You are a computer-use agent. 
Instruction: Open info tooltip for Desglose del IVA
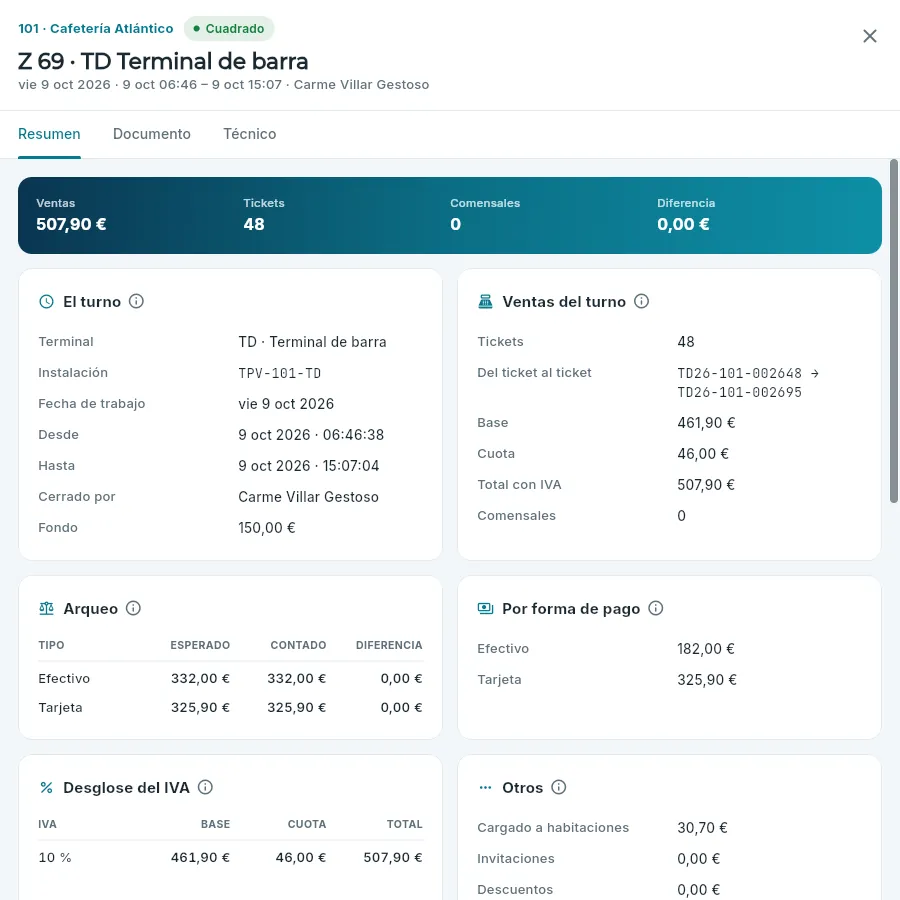[205, 788]
